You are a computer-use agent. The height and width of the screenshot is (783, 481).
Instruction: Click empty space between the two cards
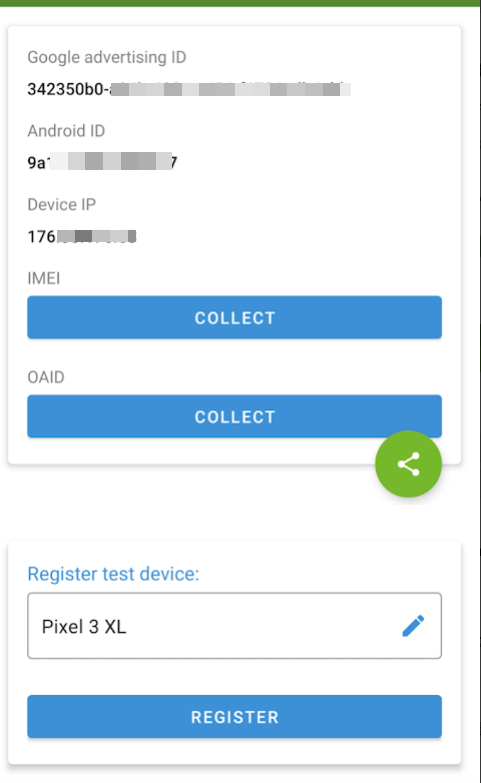[200, 503]
